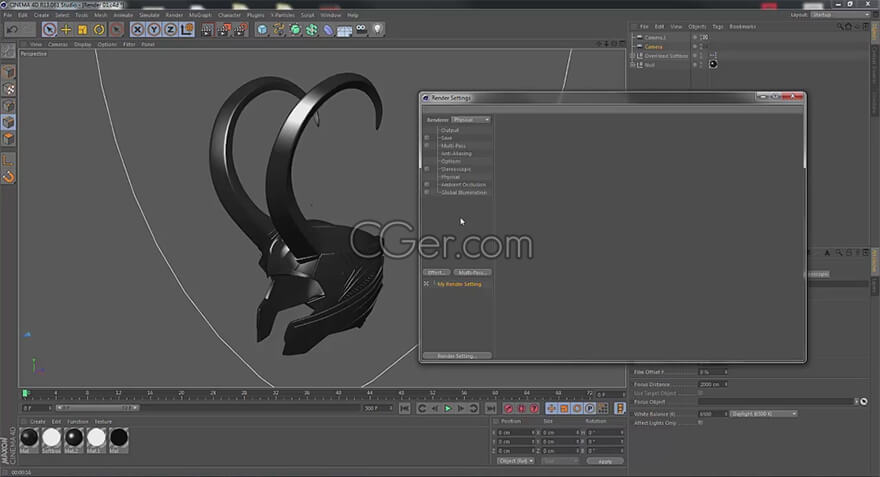Click the Multi-Pass... button

[472, 272]
